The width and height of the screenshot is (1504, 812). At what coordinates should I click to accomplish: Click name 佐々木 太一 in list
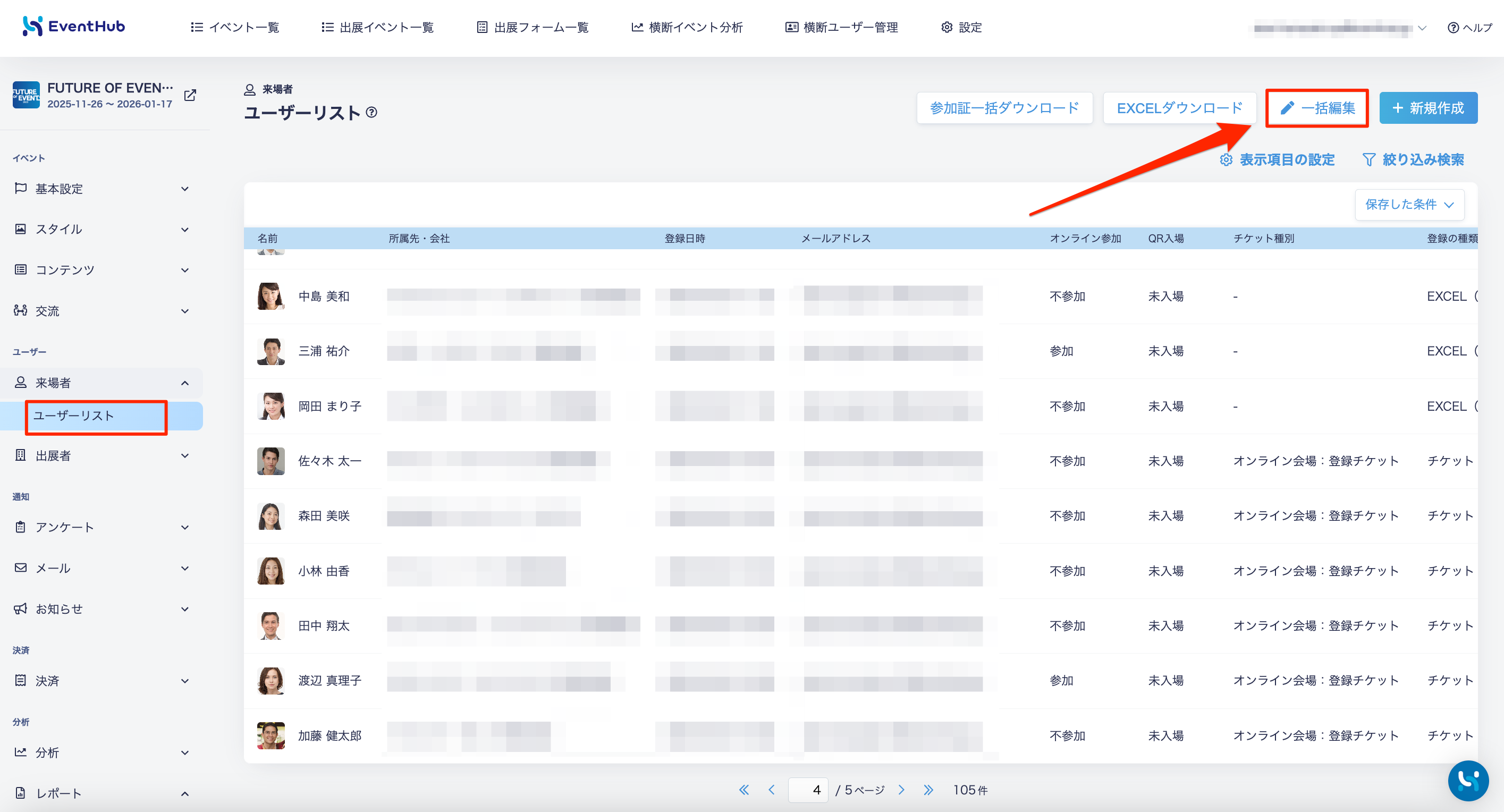330,461
